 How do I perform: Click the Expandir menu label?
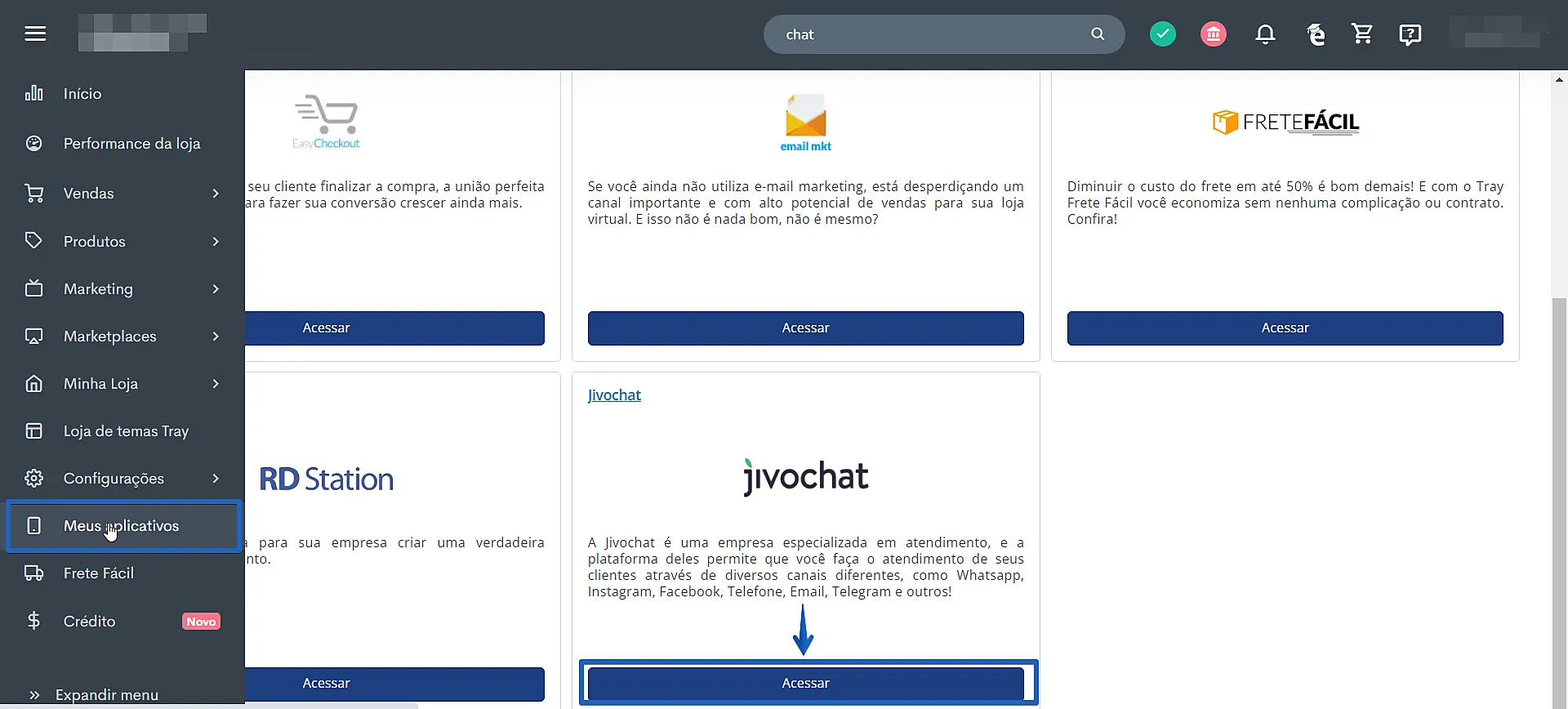coord(107,695)
